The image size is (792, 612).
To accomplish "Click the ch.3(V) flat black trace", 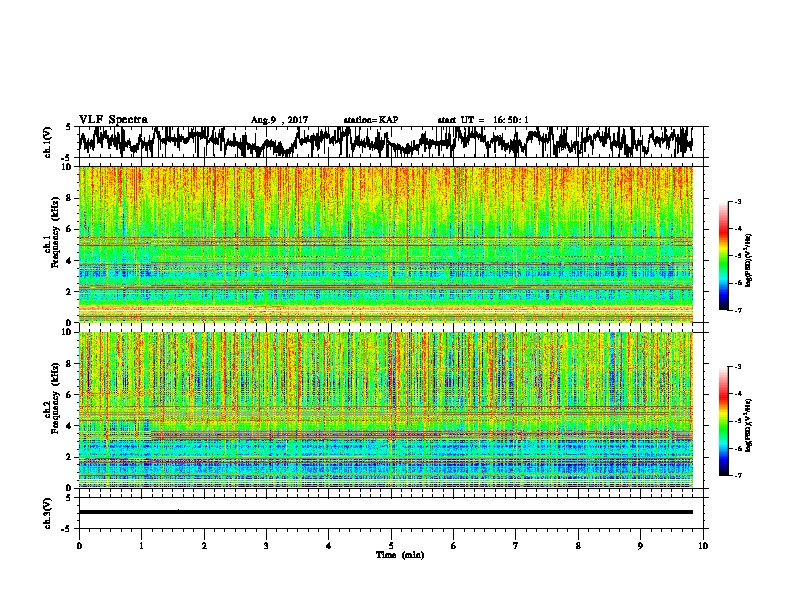I will click(386, 512).
